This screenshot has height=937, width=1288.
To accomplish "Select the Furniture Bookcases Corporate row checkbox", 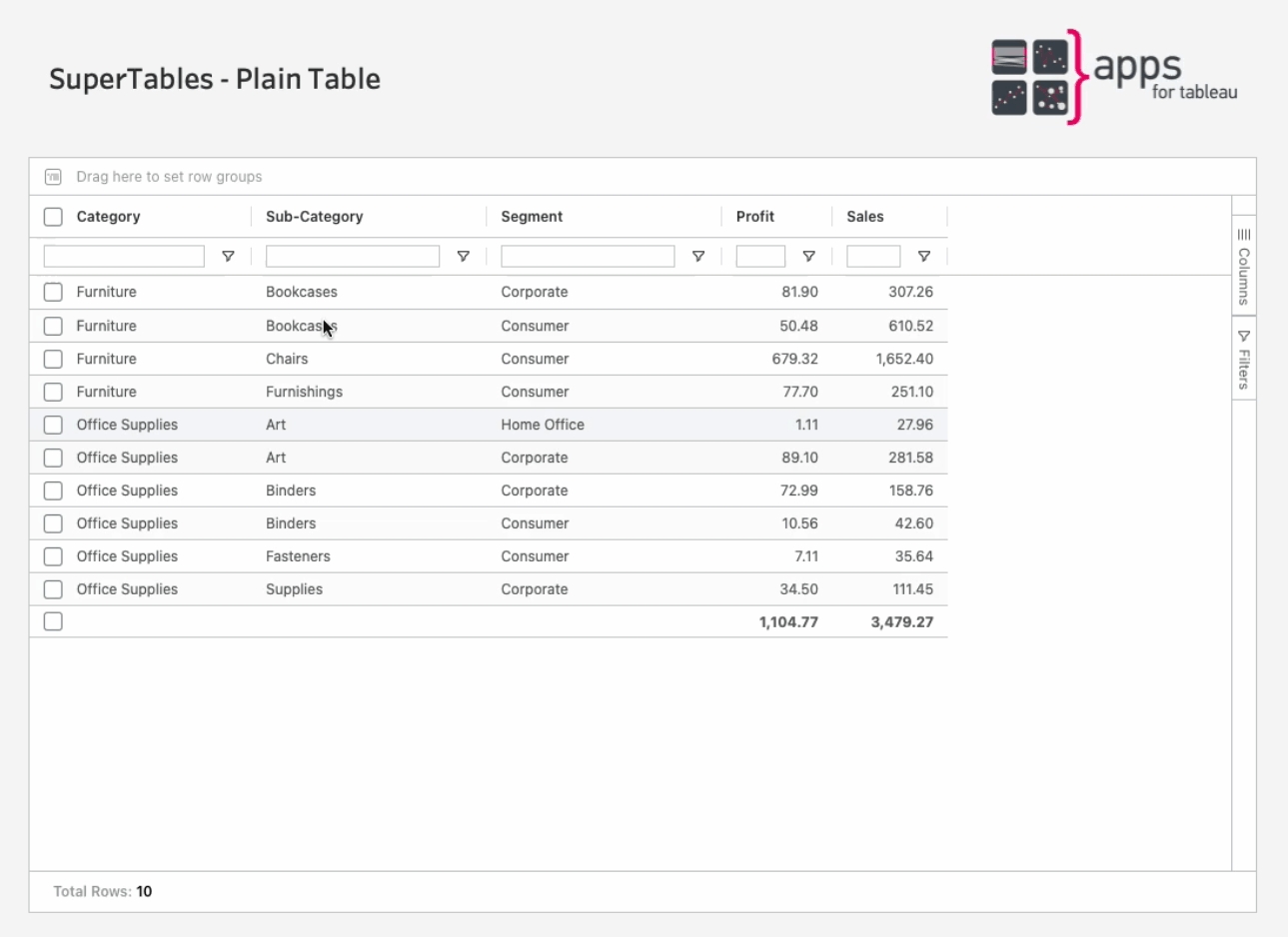I will 53,292.
